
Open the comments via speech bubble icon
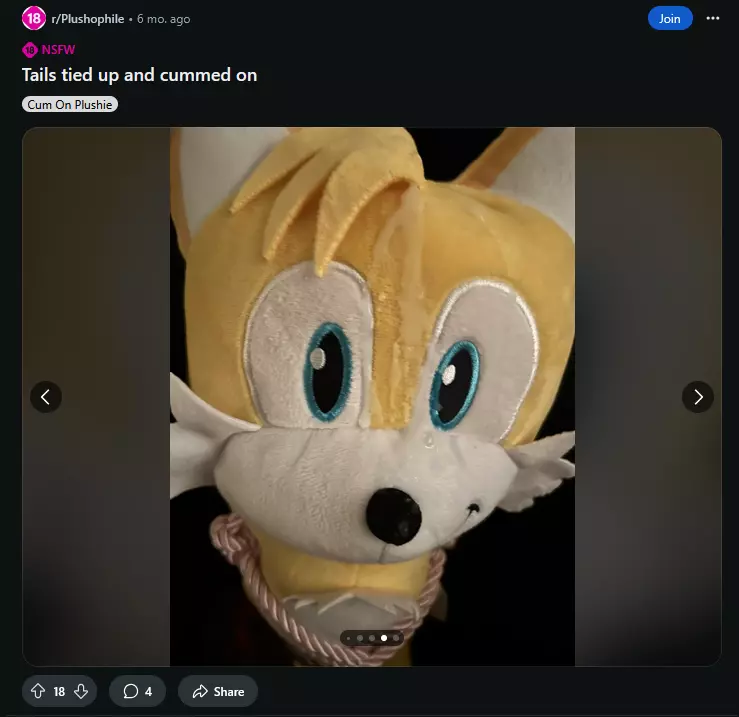pos(131,691)
